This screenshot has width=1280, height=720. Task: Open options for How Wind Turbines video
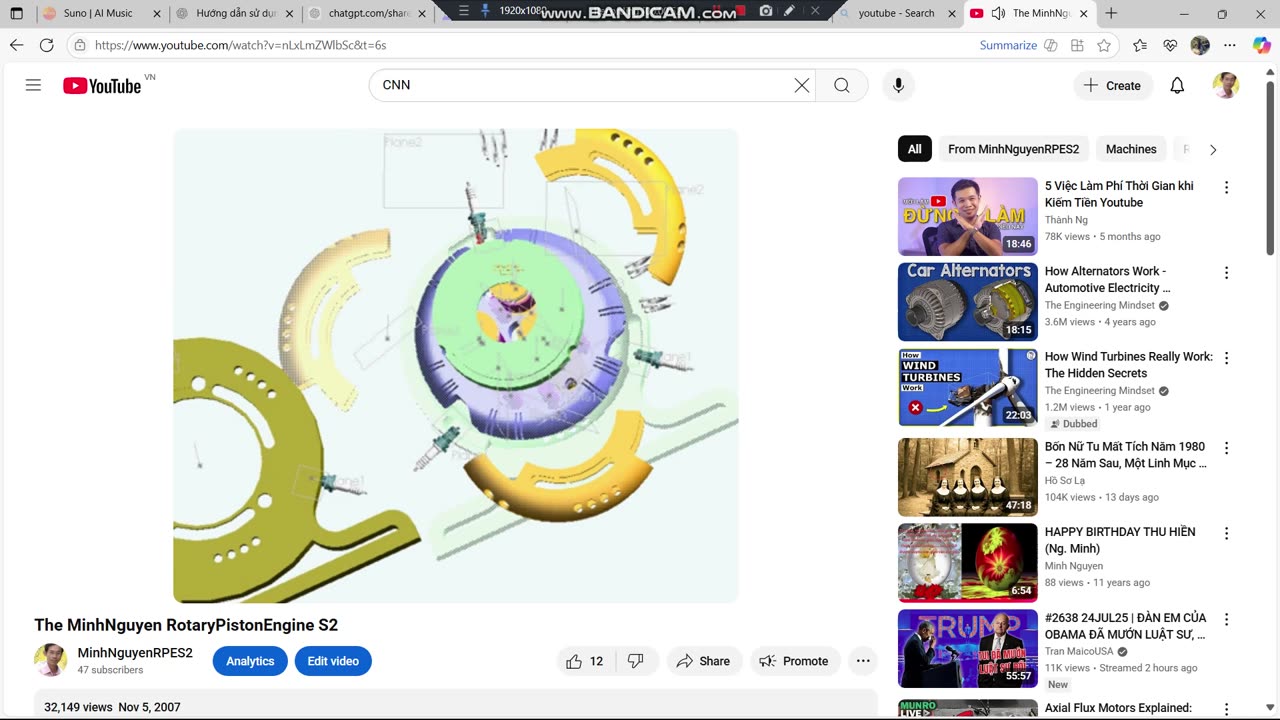pyautogui.click(x=1226, y=358)
